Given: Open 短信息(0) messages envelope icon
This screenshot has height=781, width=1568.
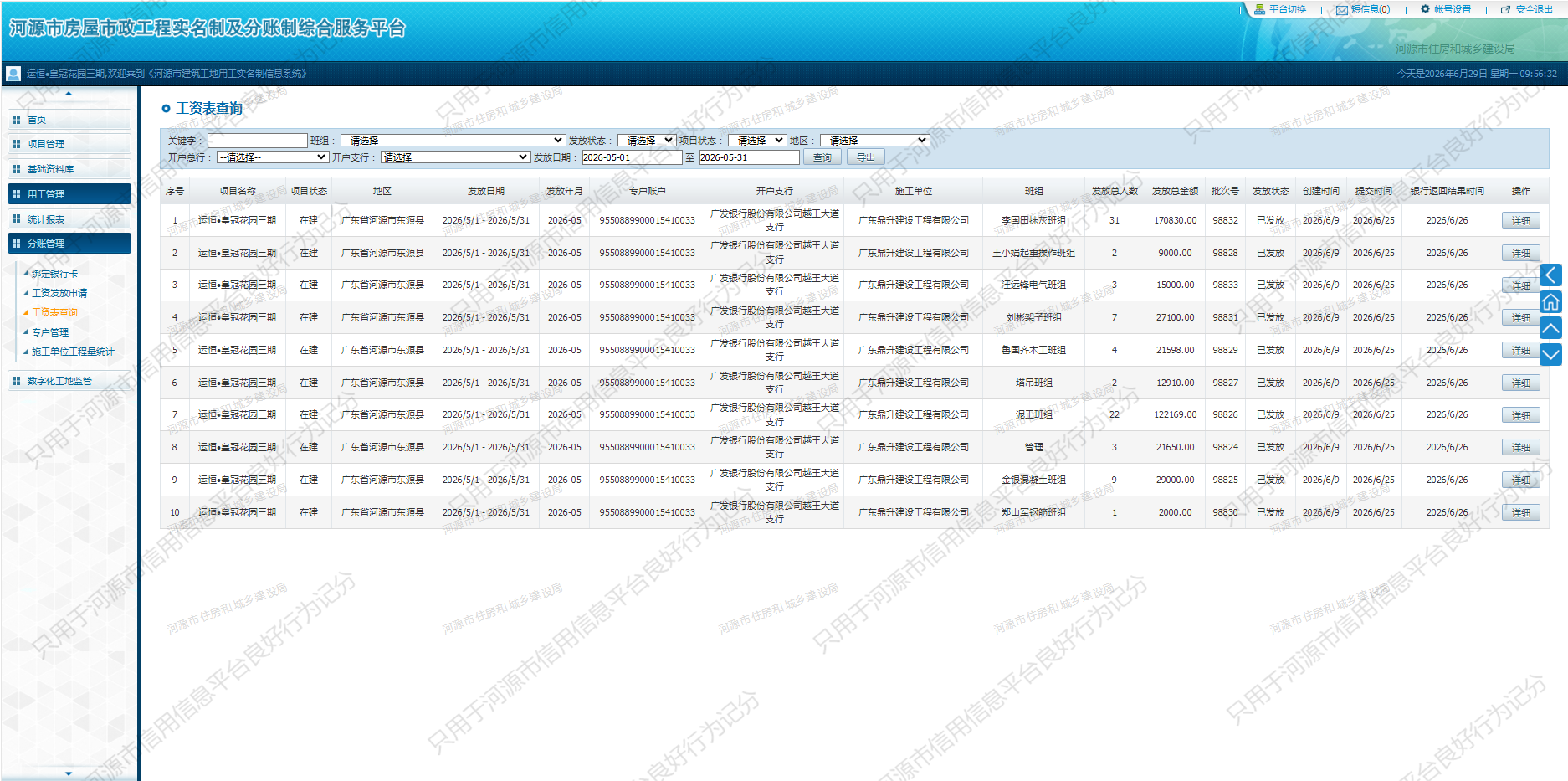Looking at the screenshot, I should (1342, 10).
